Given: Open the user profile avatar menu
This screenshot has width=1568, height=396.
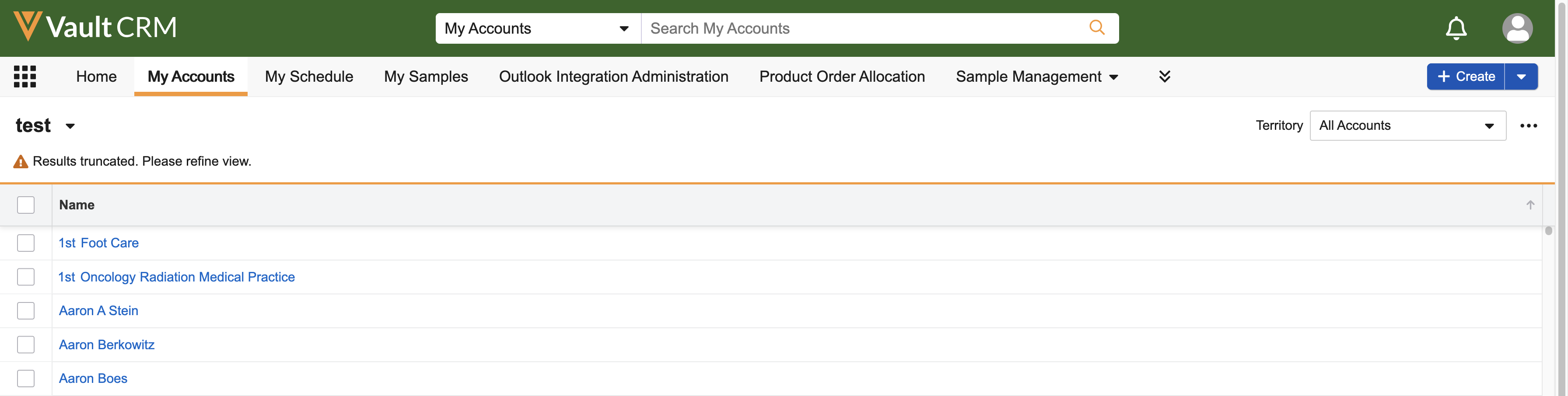Looking at the screenshot, I should coord(1517,28).
